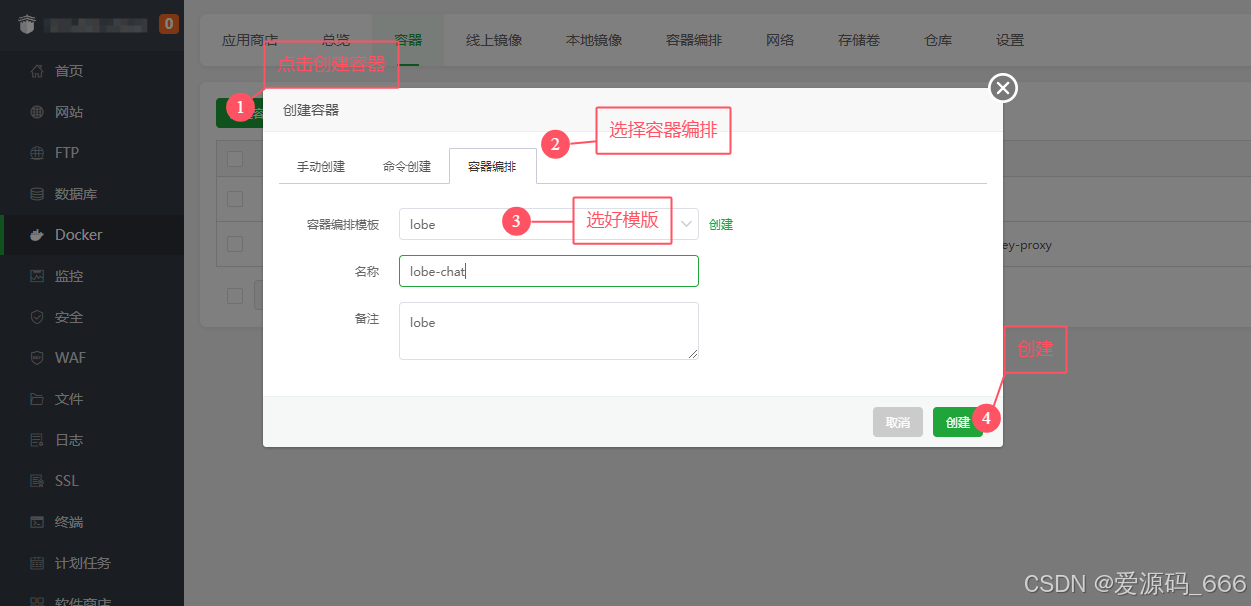Click the 日志 log icon in sidebar
Viewport: 1251px width, 606px height.
point(37,440)
